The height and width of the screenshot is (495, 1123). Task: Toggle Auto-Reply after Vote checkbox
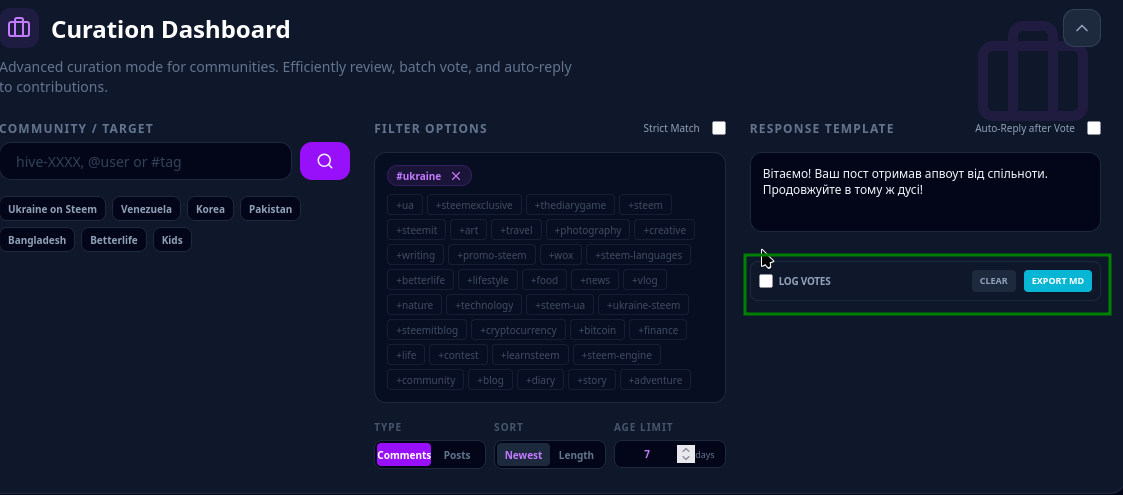click(1094, 128)
